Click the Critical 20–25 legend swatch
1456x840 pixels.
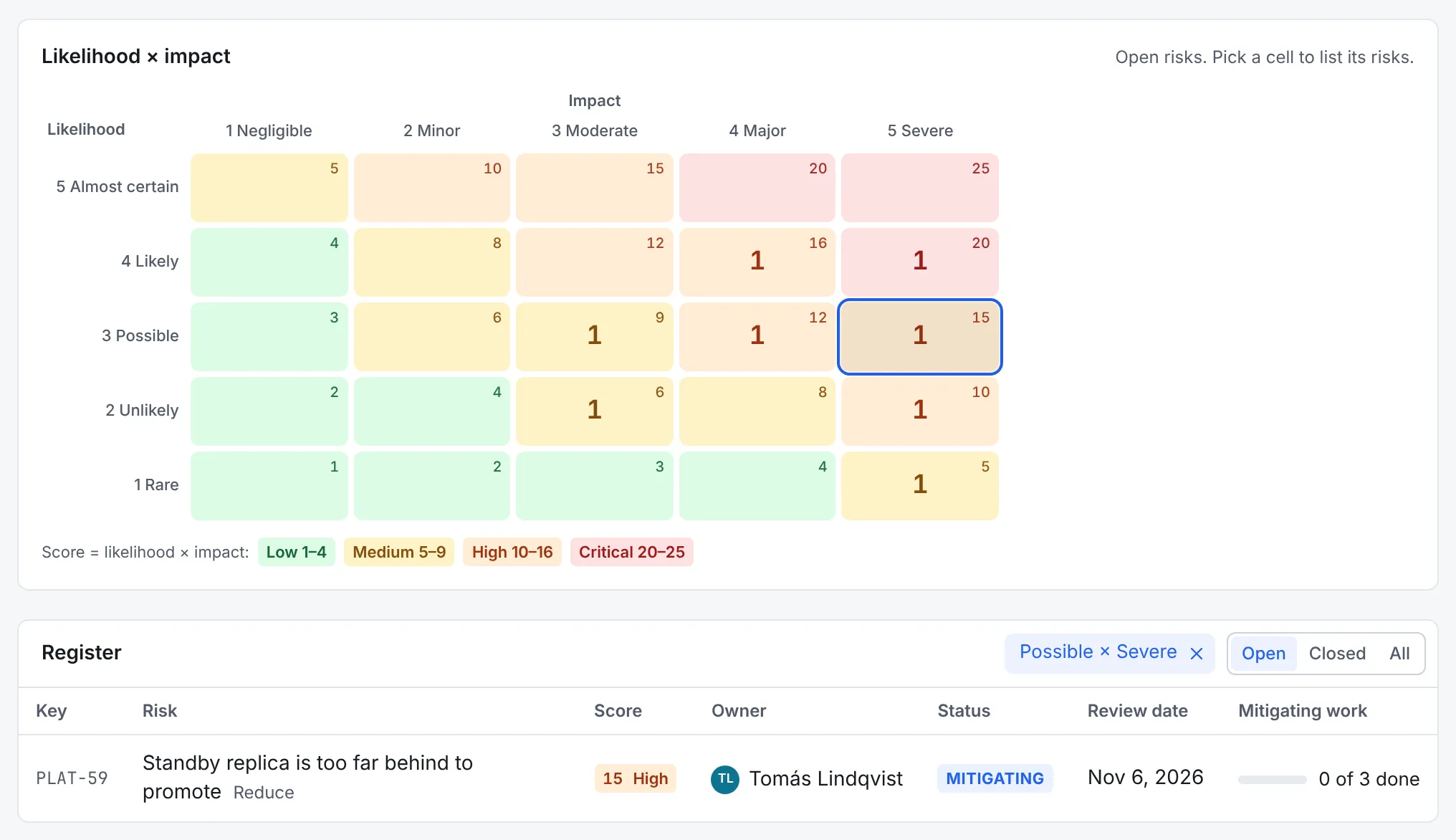point(631,552)
